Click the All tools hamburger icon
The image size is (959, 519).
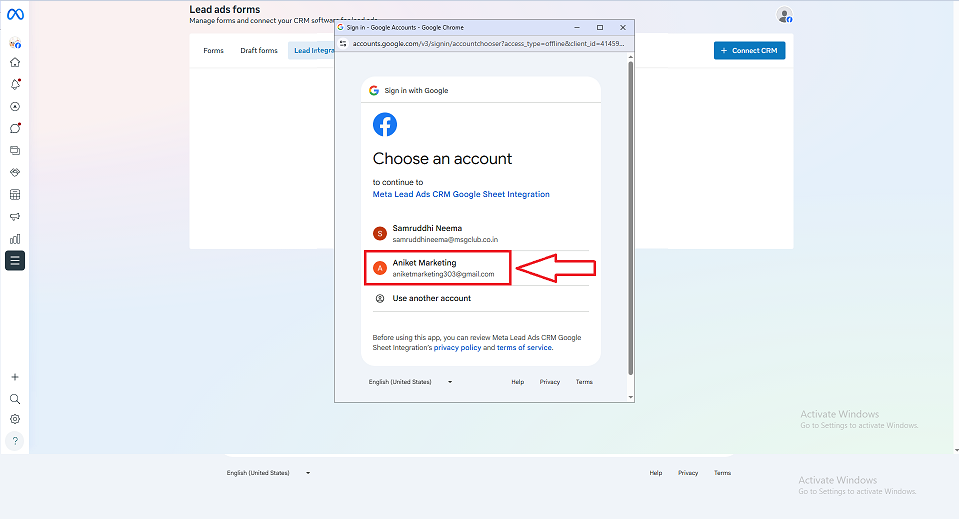click(15, 261)
